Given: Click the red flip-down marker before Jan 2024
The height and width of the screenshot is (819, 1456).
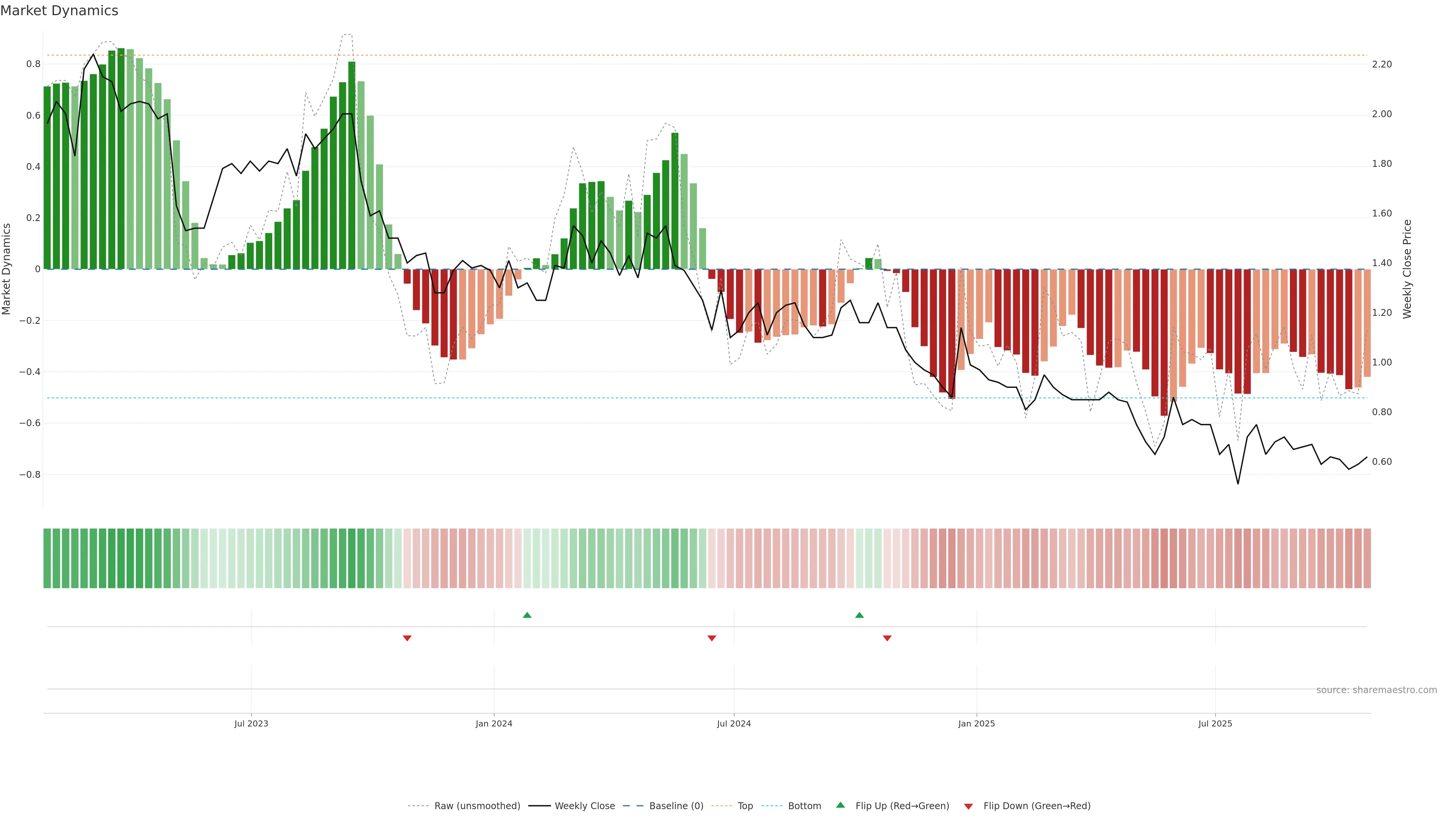Looking at the screenshot, I should [x=407, y=638].
